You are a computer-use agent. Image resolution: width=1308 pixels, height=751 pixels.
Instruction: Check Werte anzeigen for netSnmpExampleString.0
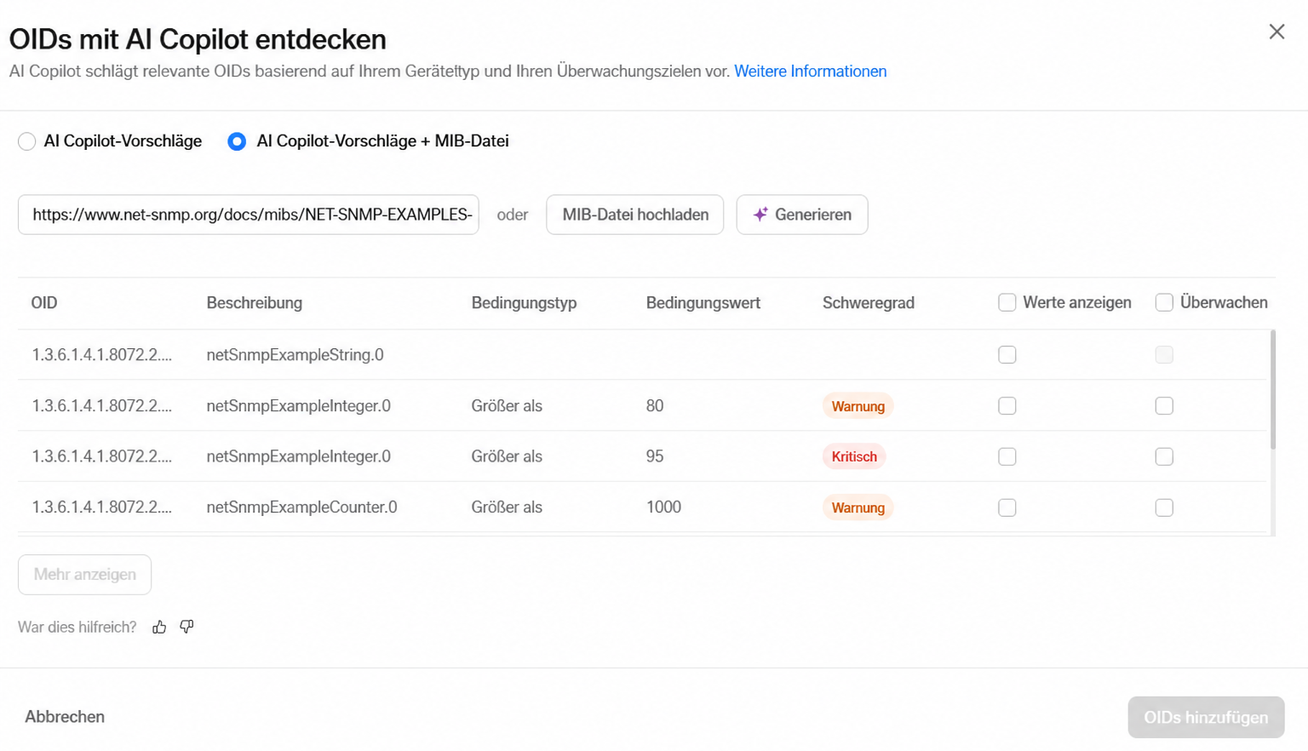click(x=1007, y=355)
